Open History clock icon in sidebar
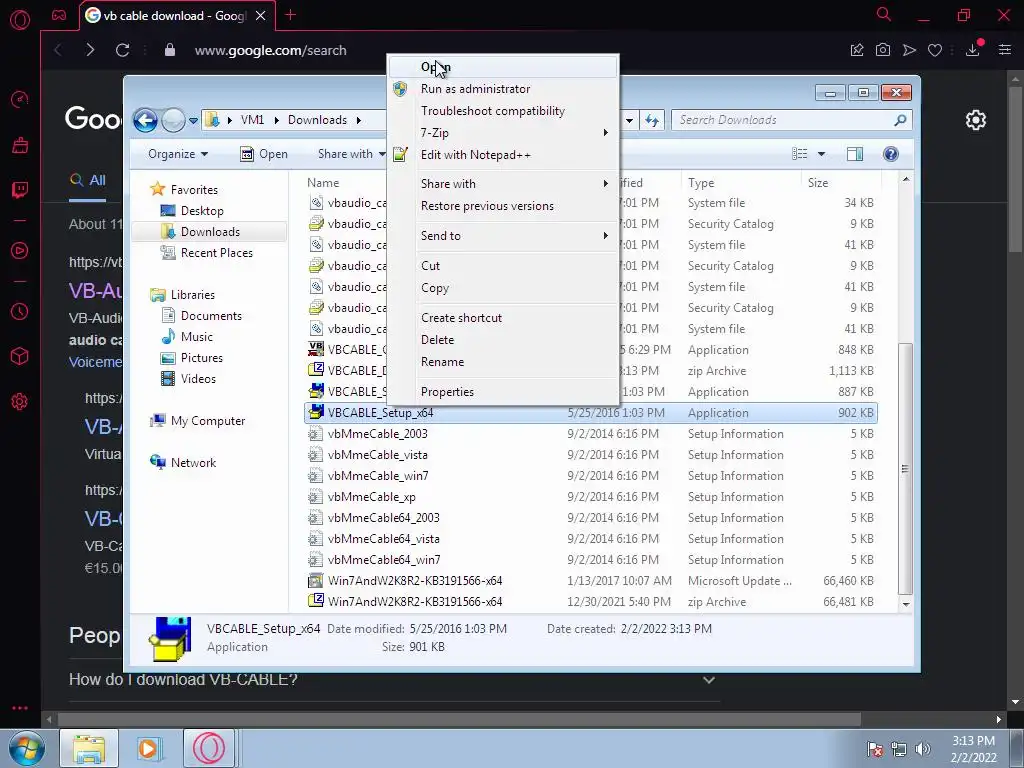This screenshot has height=768, width=1024. tap(20, 312)
